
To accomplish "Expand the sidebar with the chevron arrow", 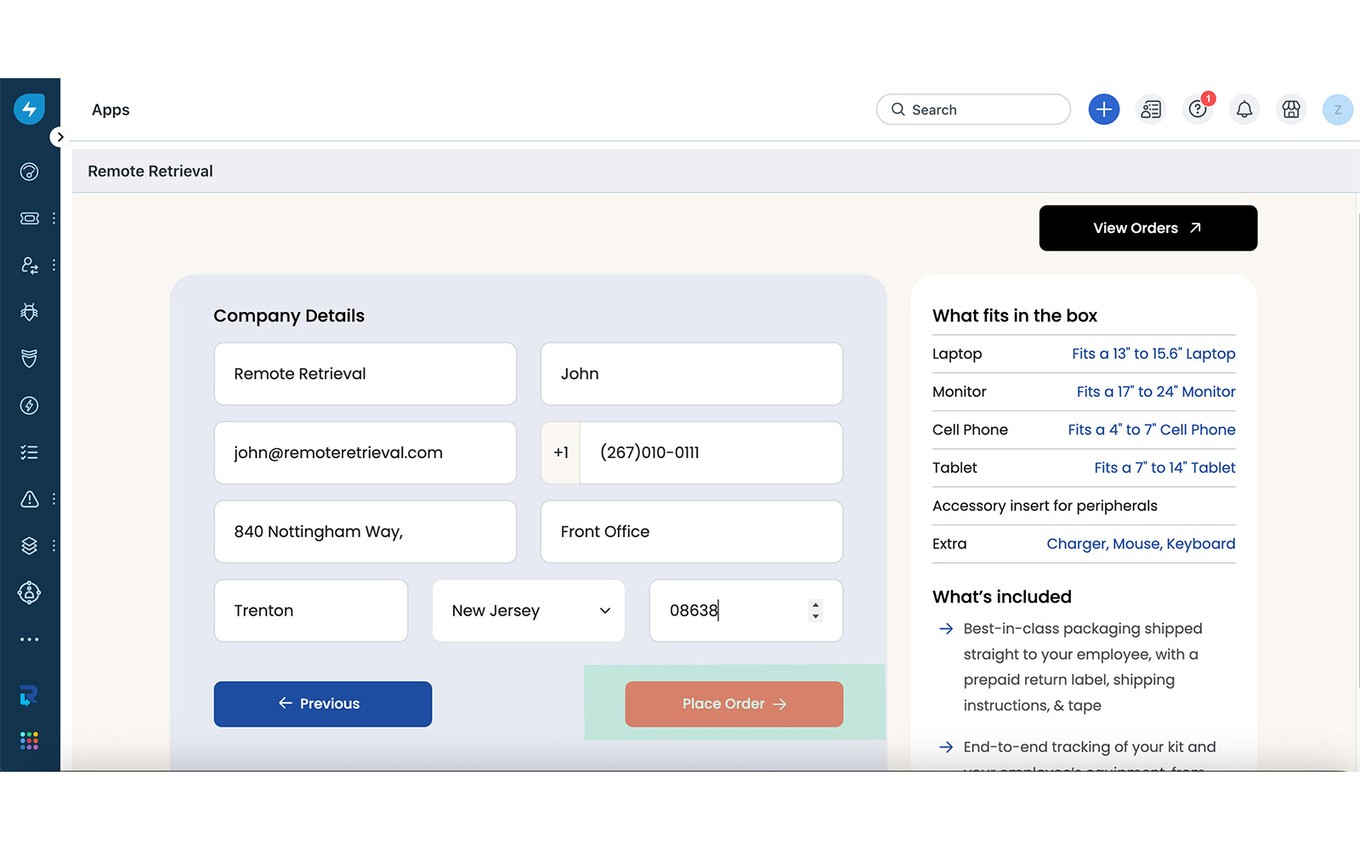I will coord(60,137).
